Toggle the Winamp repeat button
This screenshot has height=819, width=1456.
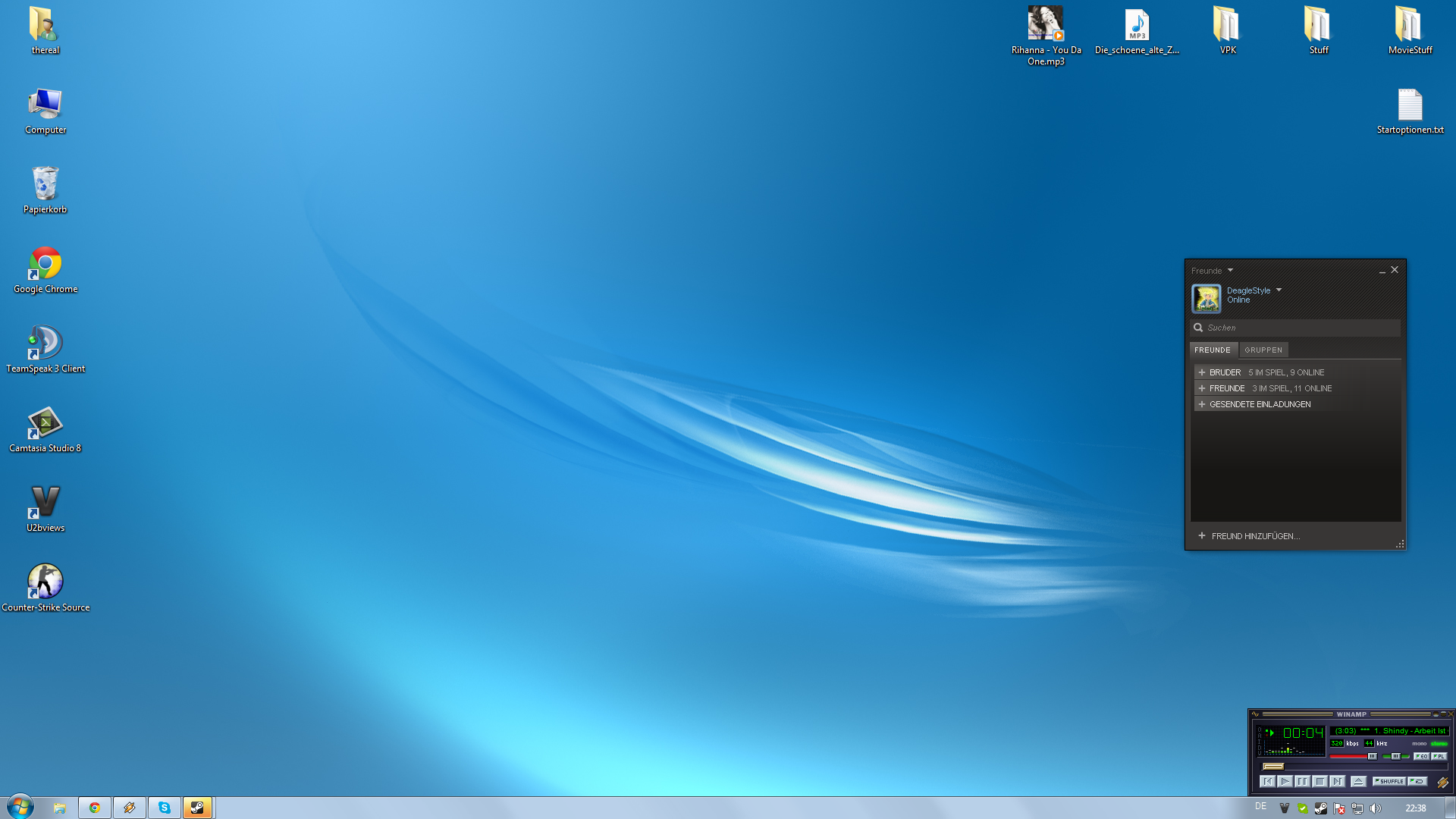[x=1417, y=781]
